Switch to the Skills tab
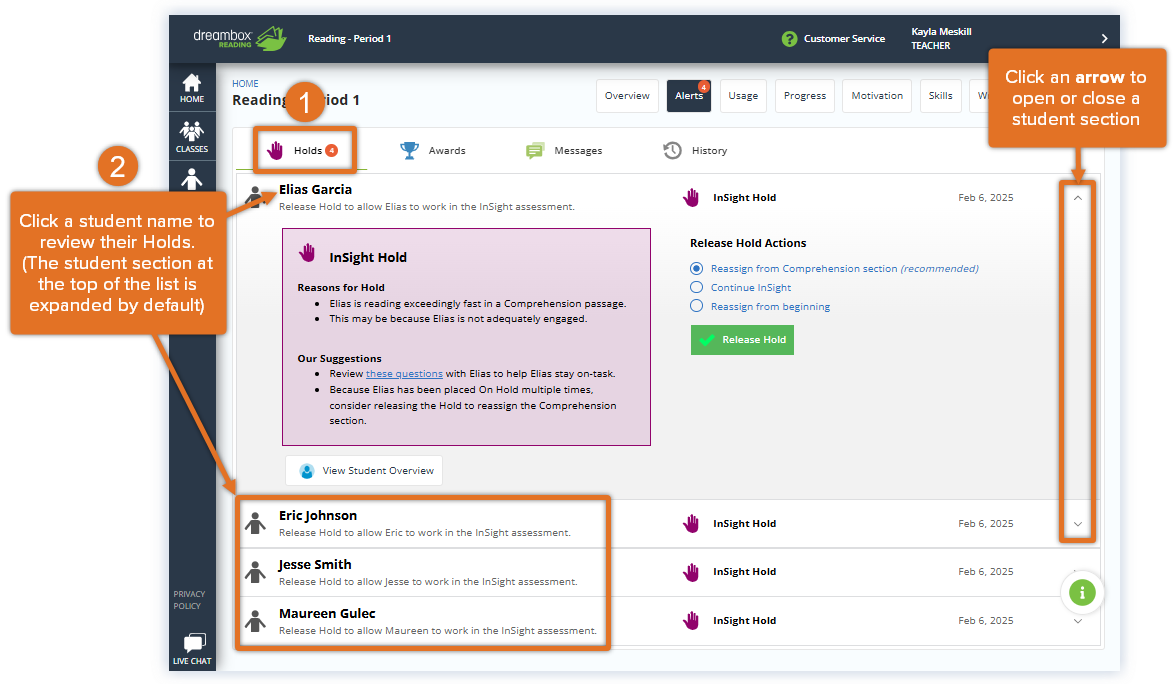 click(x=940, y=96)
